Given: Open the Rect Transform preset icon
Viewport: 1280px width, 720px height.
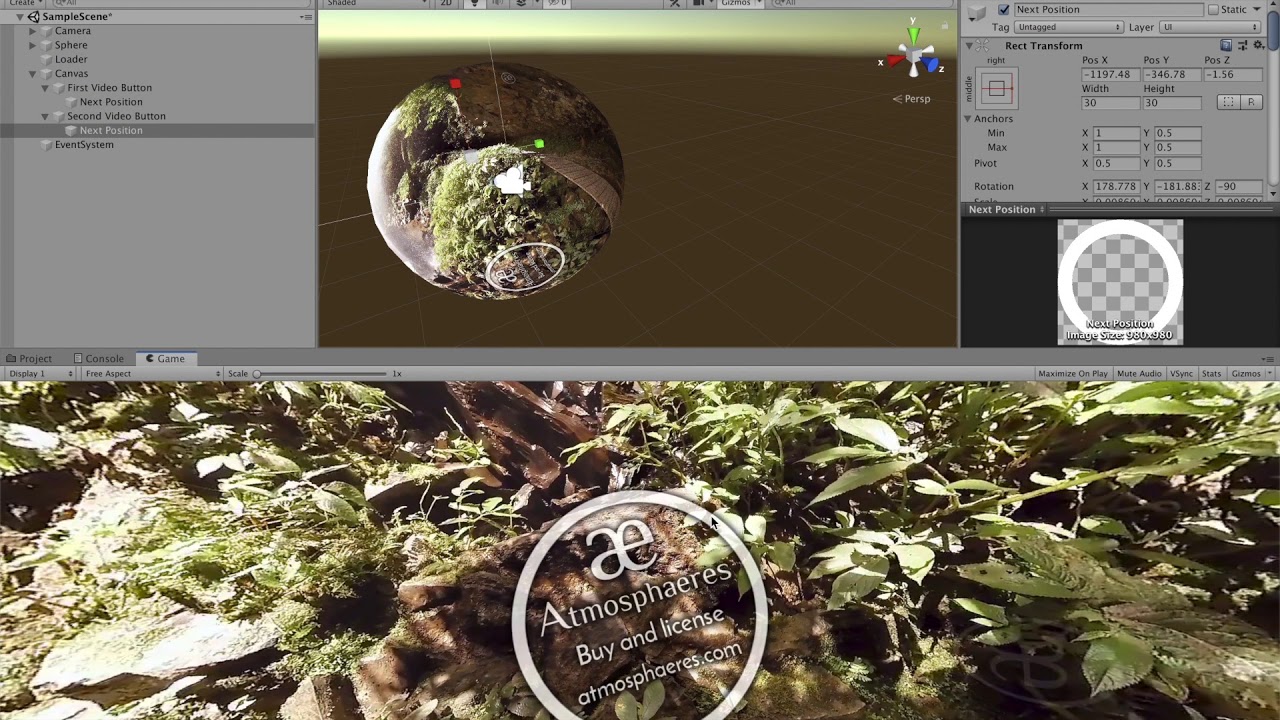Looking at the screenshot, I should [x=1242, y=45].
